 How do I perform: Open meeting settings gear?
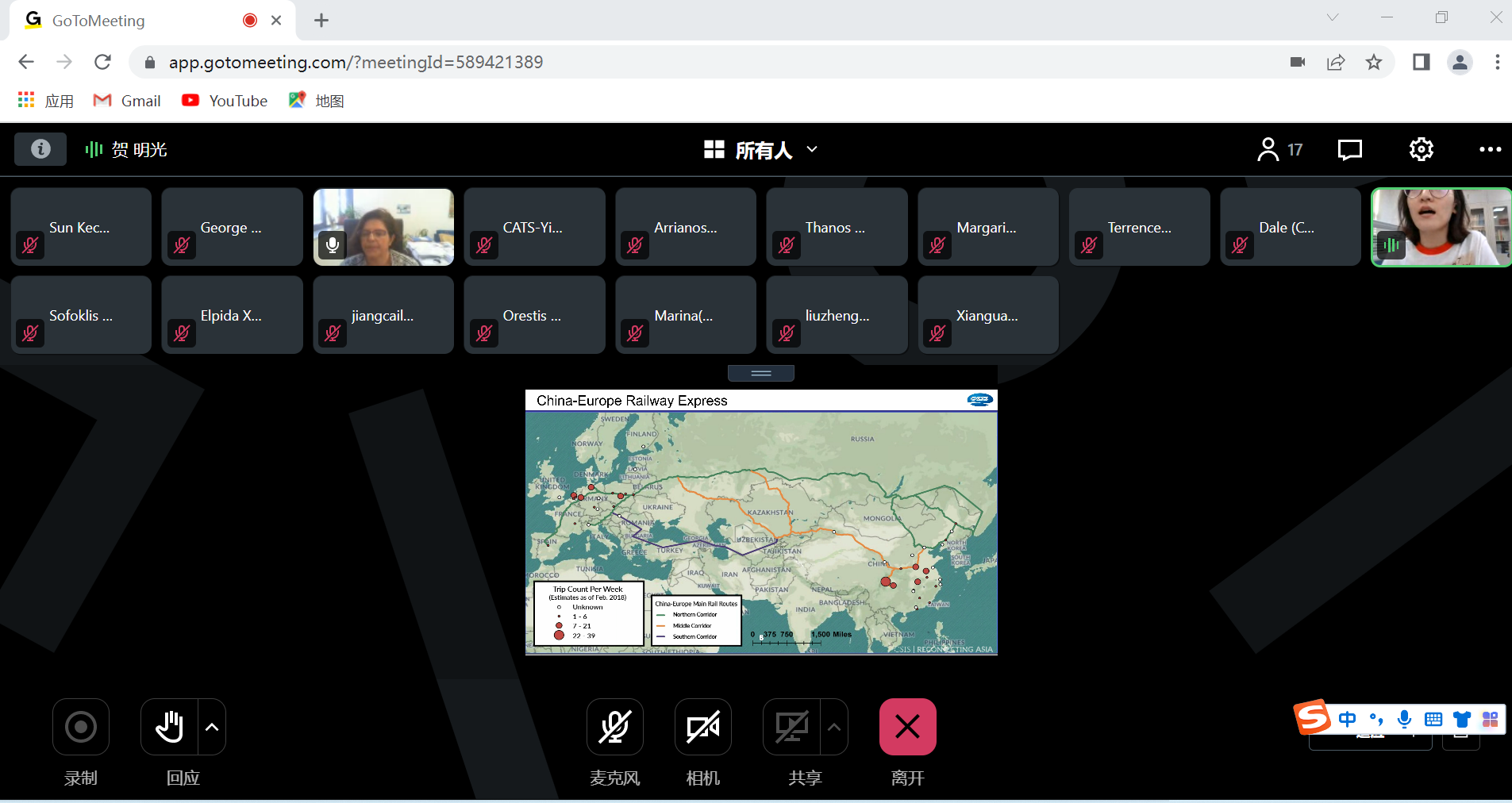1421,149
